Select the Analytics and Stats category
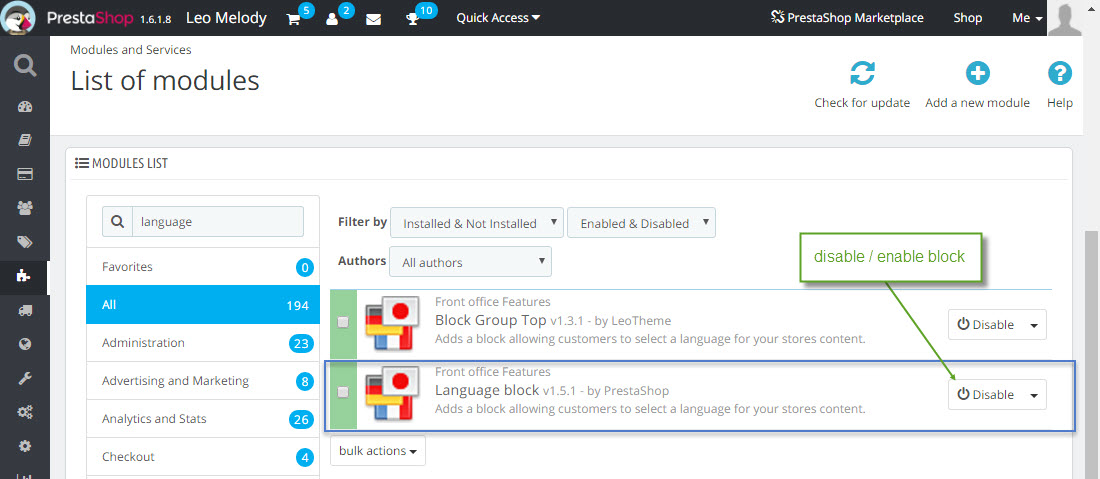 pyautogui.click(x=203, y=419)
